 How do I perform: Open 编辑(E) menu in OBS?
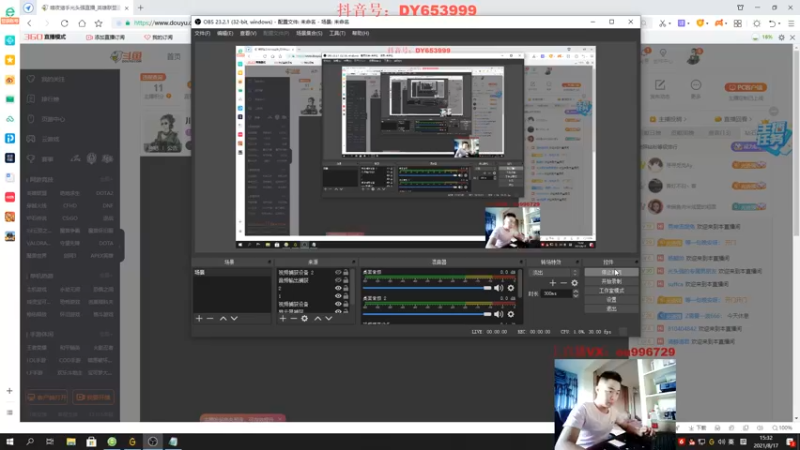[x=225, y=33]
